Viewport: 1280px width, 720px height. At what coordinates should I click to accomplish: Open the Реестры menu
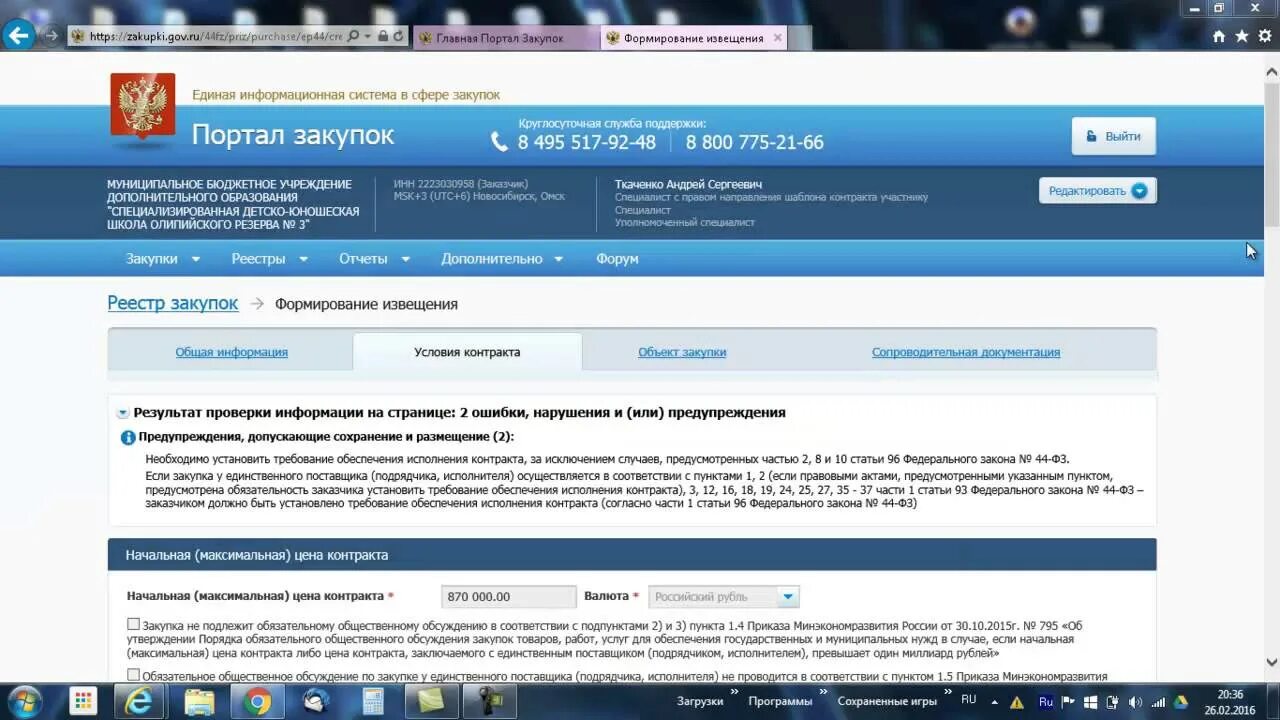click(270, 258)
